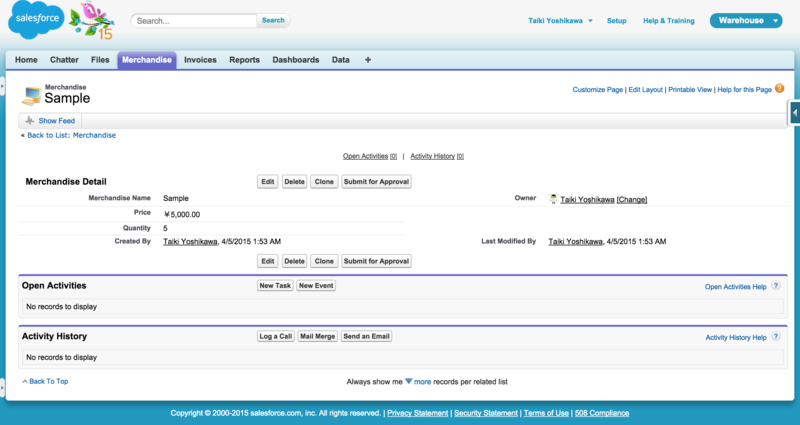Open Terms of Use footer link
The image size is (800, 425).
tap(546, 413)
